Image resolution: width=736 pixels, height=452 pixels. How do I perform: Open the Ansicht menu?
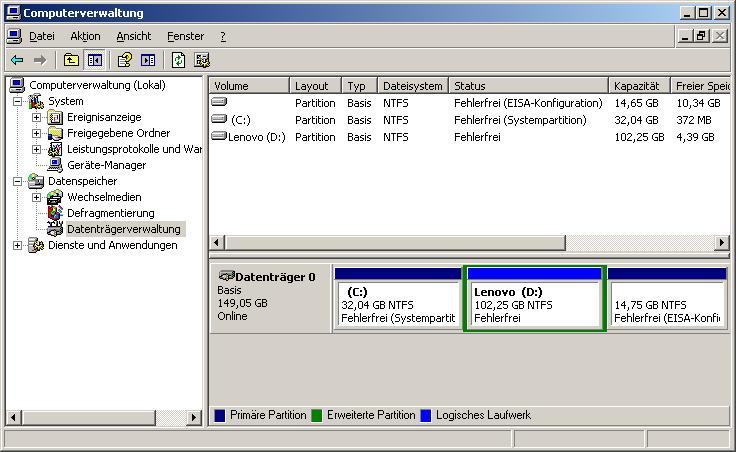[134, 36]
